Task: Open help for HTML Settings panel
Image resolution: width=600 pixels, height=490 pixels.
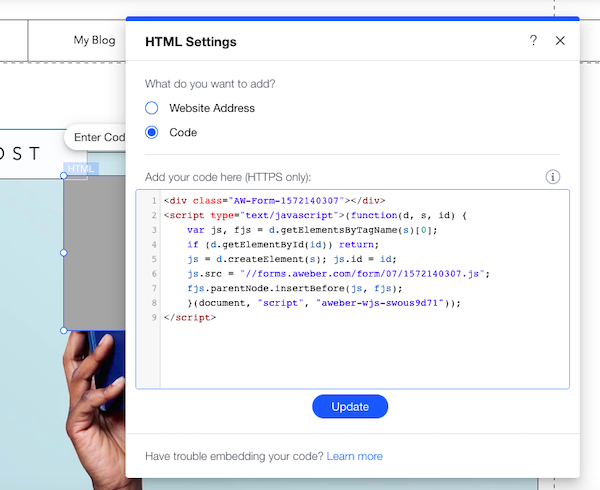Action: [x=533, y=41]
